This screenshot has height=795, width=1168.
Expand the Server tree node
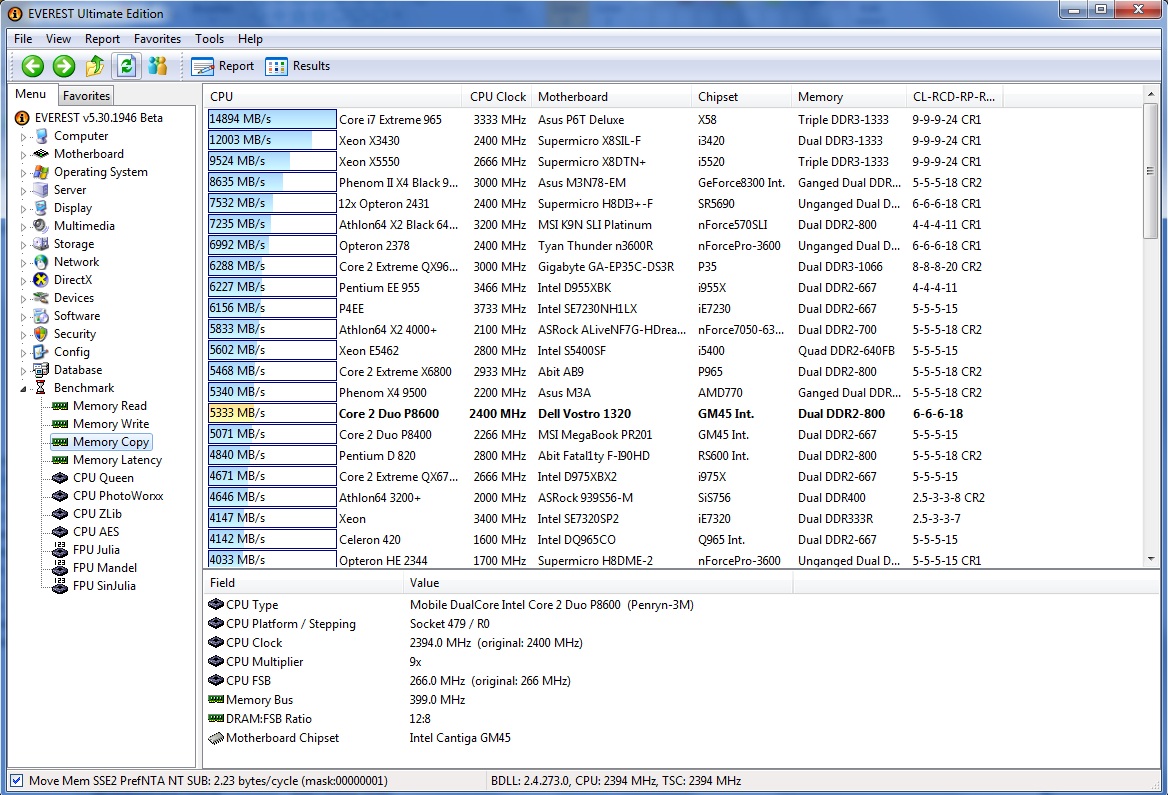point(23,190)
